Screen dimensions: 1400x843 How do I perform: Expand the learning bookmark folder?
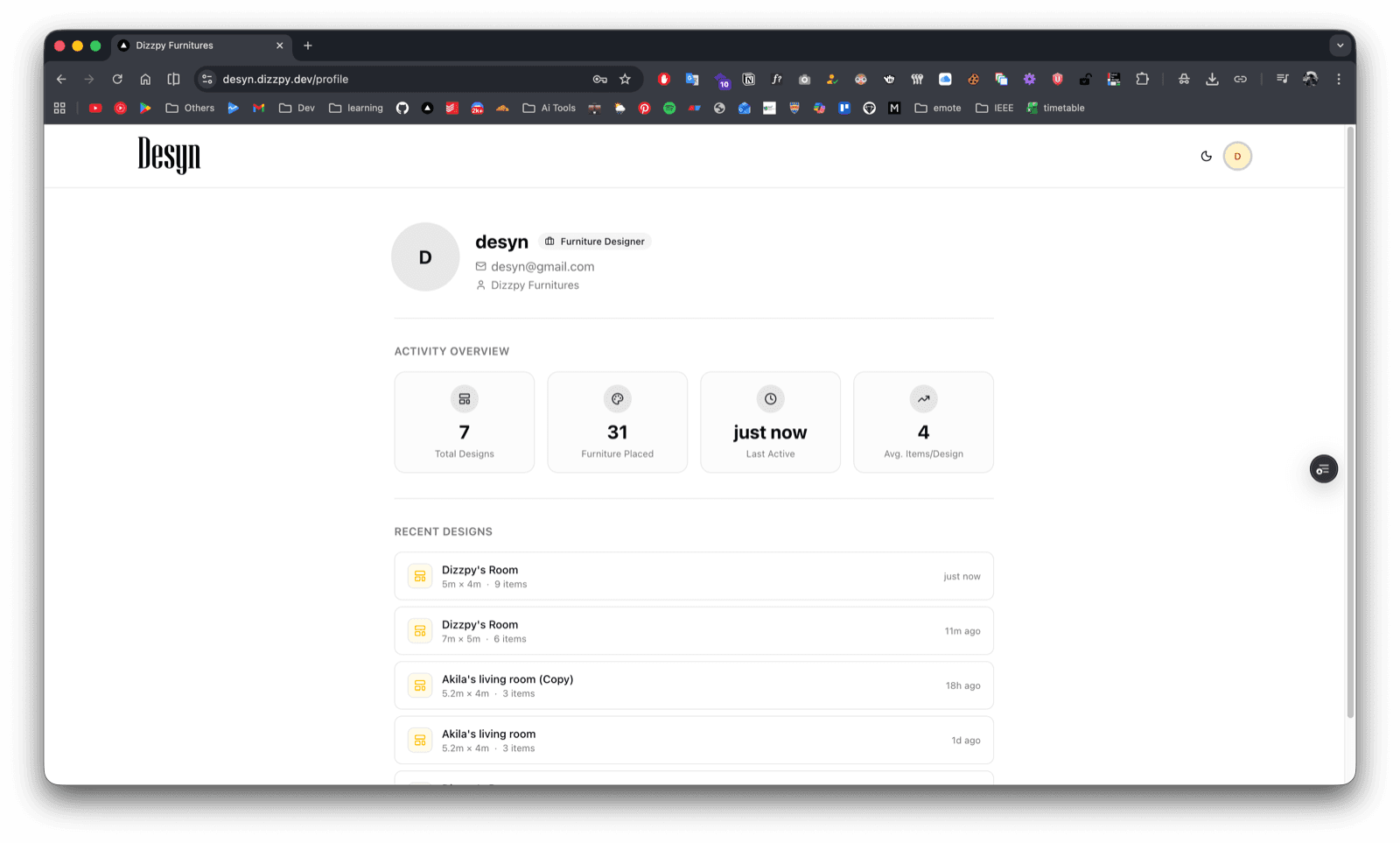pos(356,108)
